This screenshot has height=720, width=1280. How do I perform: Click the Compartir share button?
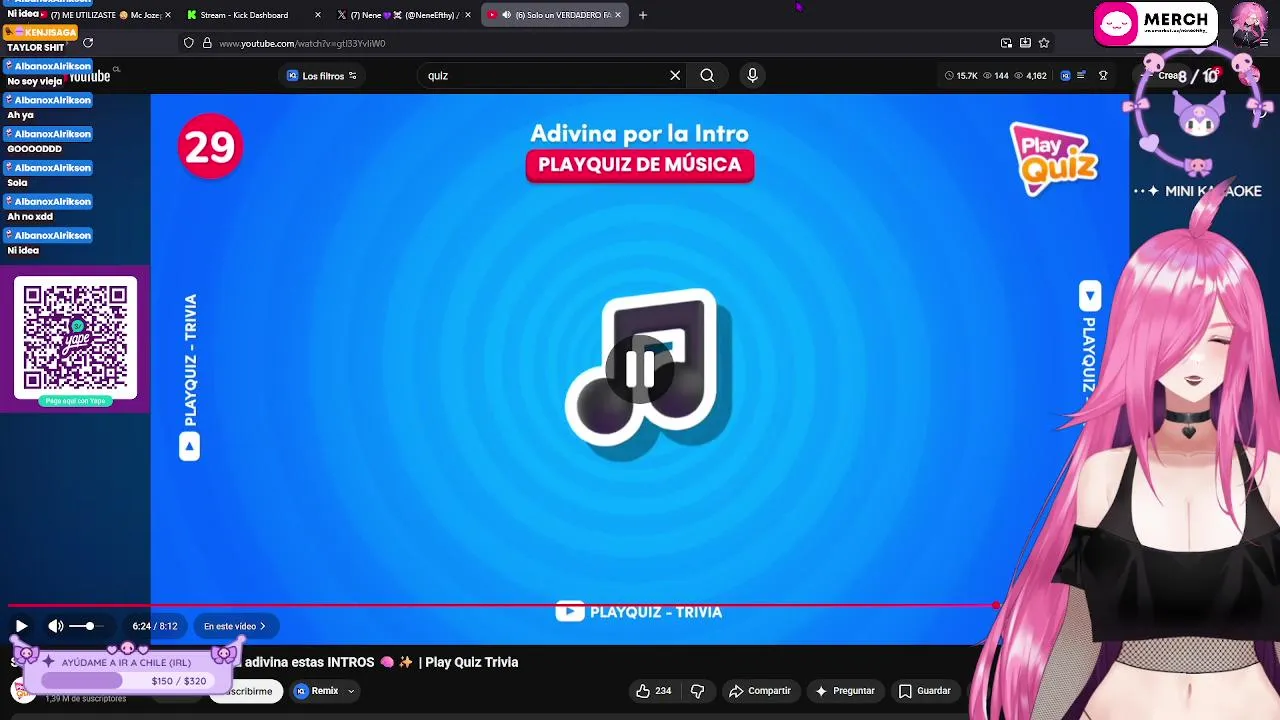tap(760, 691)
